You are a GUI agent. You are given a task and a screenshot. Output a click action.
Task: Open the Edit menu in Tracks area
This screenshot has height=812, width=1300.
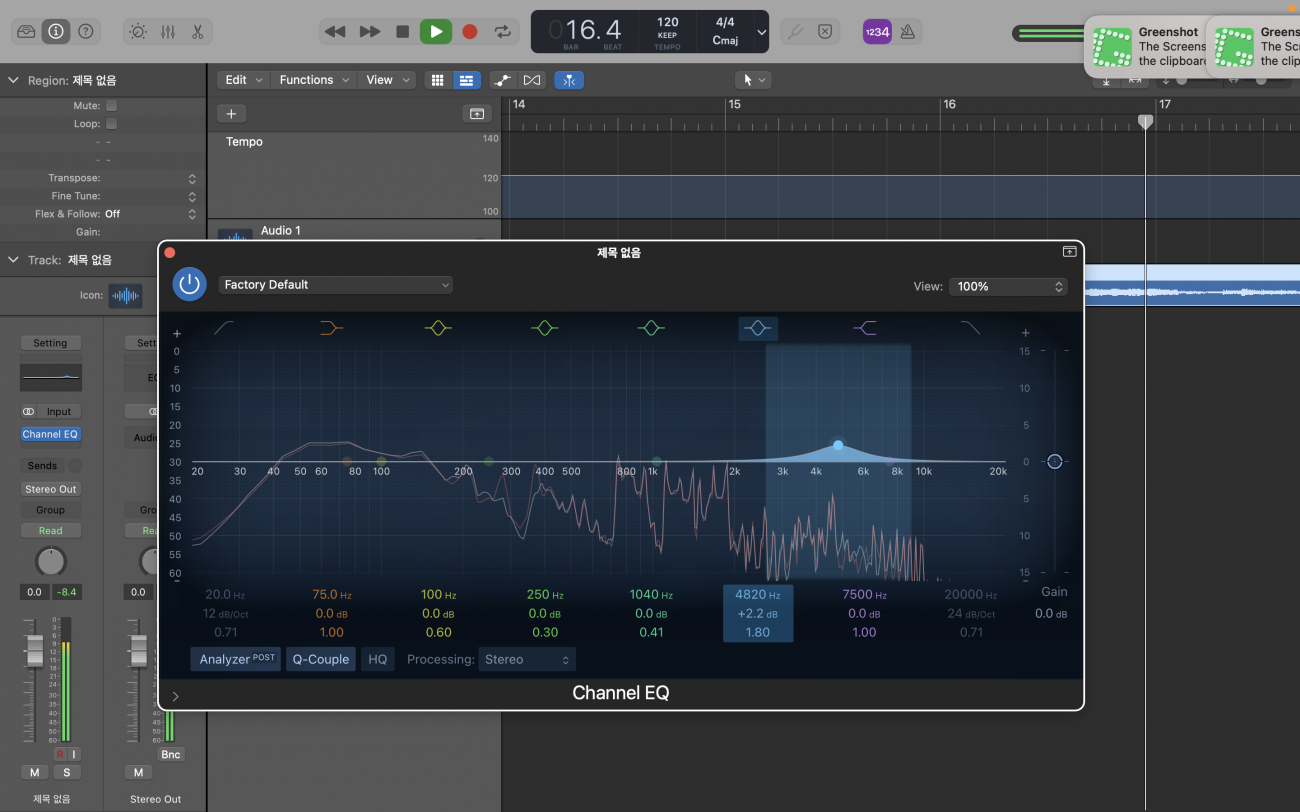[x=244, y=80]
